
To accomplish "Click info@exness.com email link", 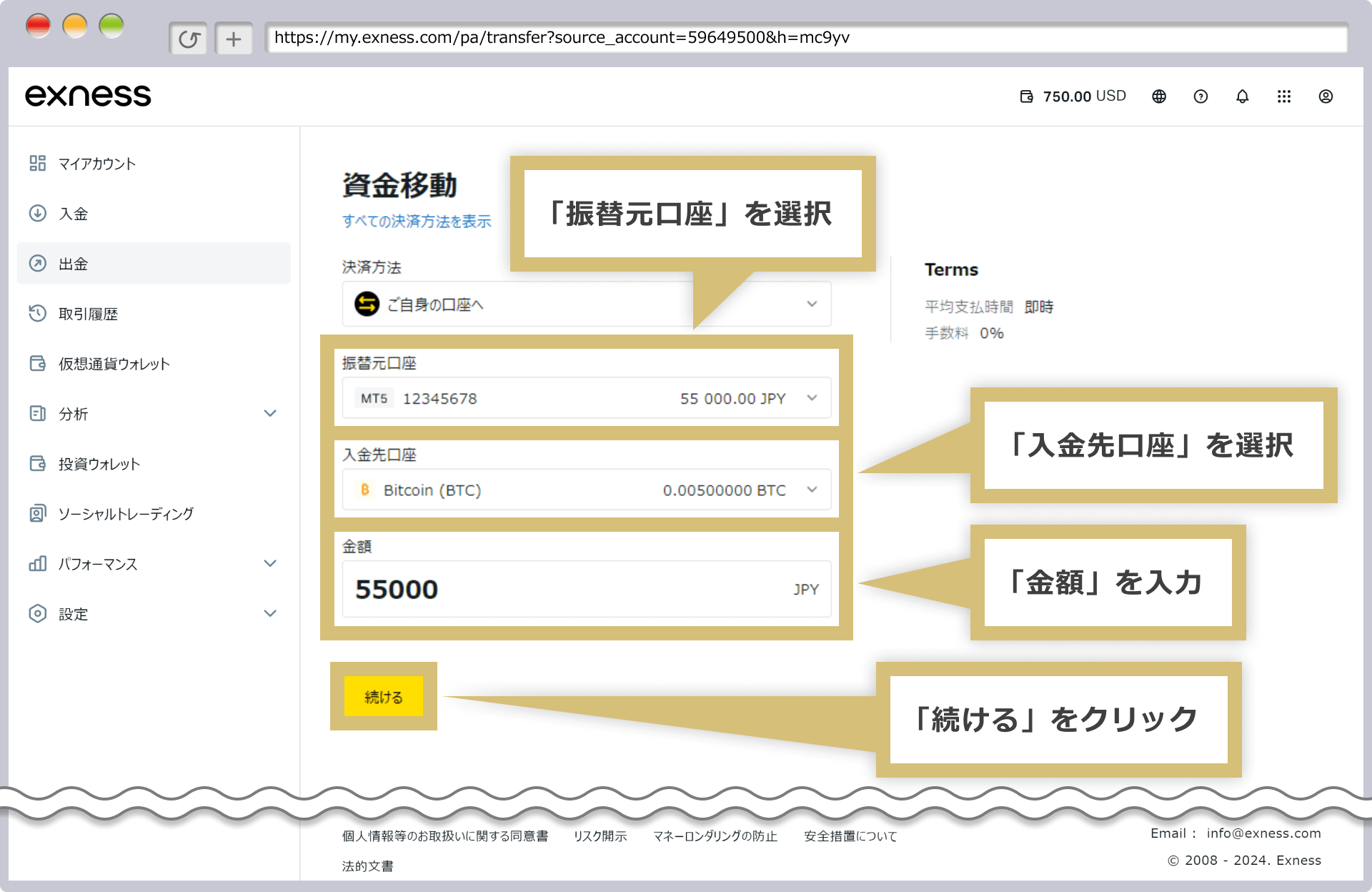I will [x=1264, y=833].
